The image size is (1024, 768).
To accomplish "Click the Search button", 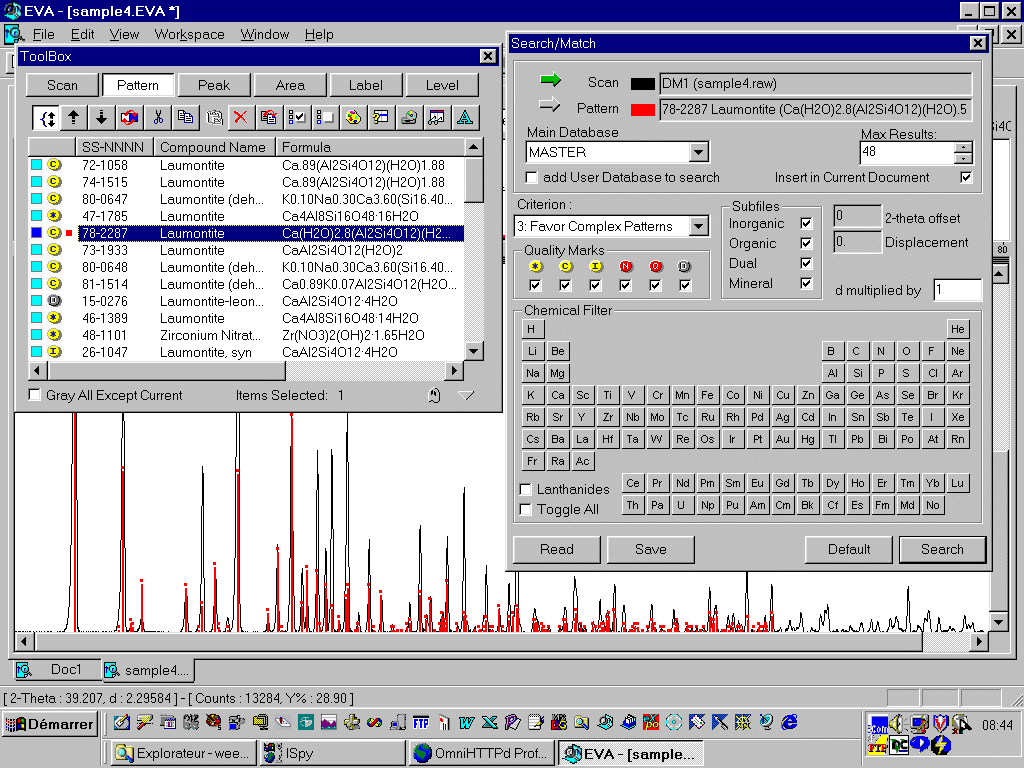I will click(x=942, y=549).
